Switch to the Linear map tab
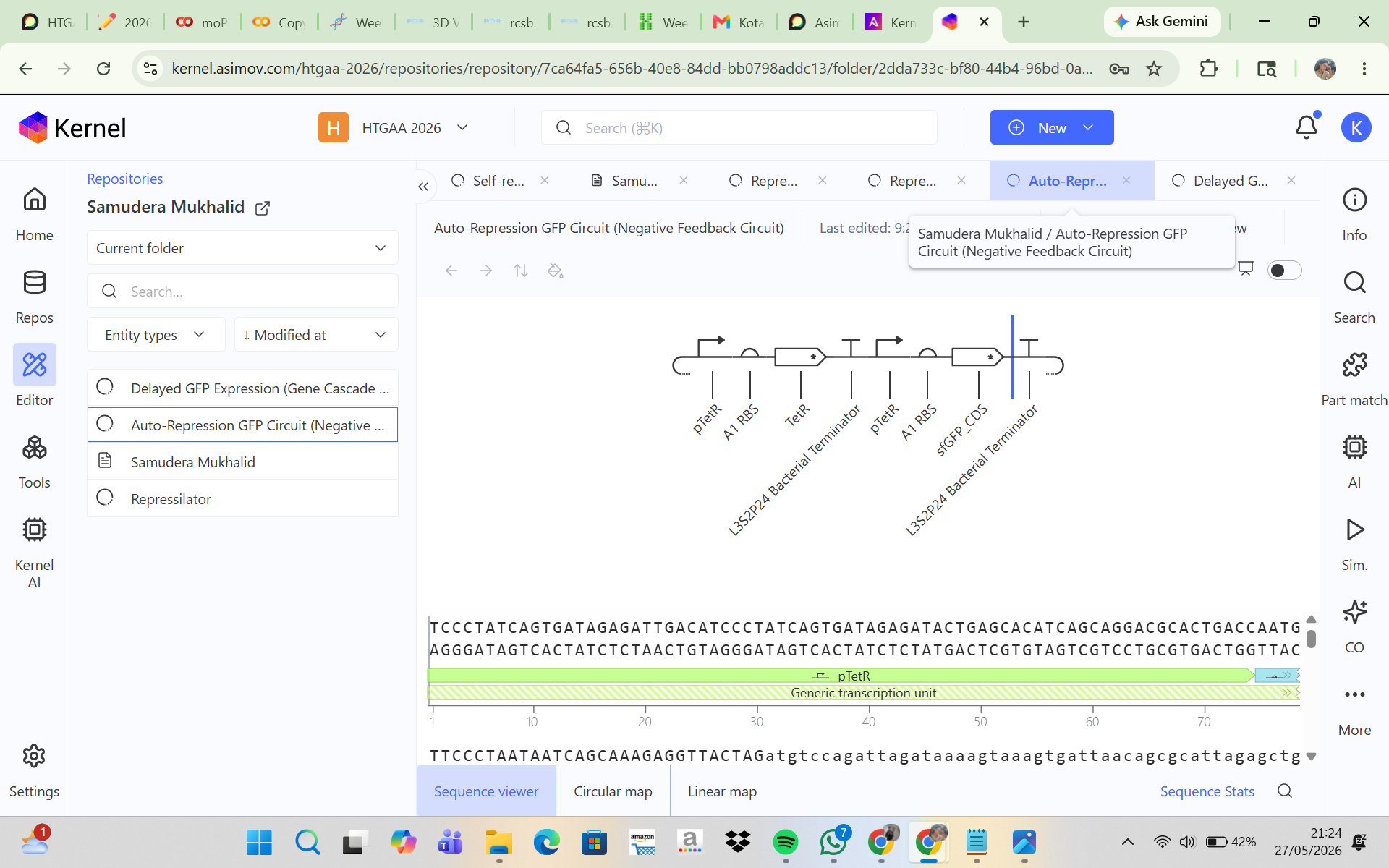The width and height of the screenshot is (1389, 868). [x=722, y=791]
